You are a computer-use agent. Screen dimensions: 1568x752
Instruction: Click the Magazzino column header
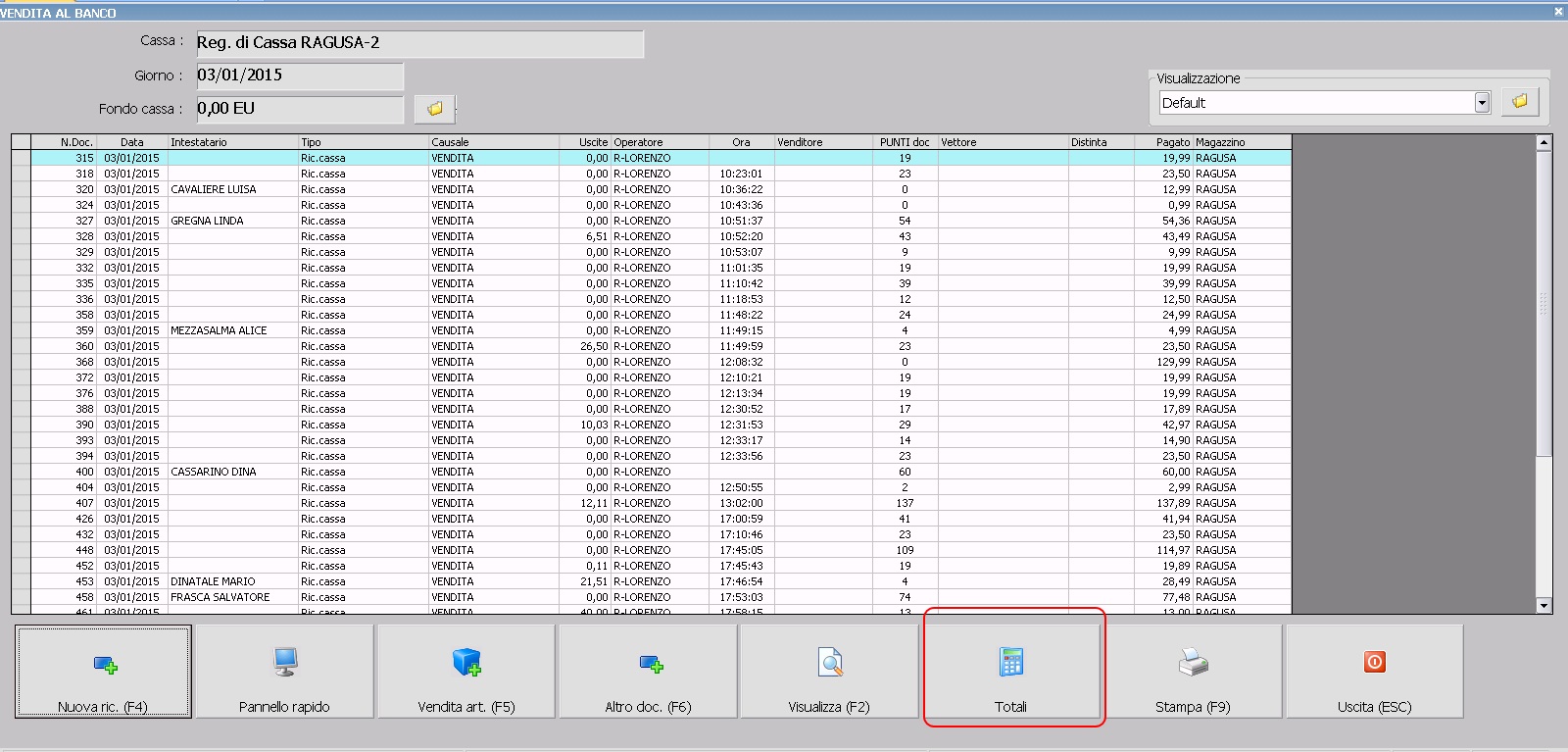[x=1242, y=142]
